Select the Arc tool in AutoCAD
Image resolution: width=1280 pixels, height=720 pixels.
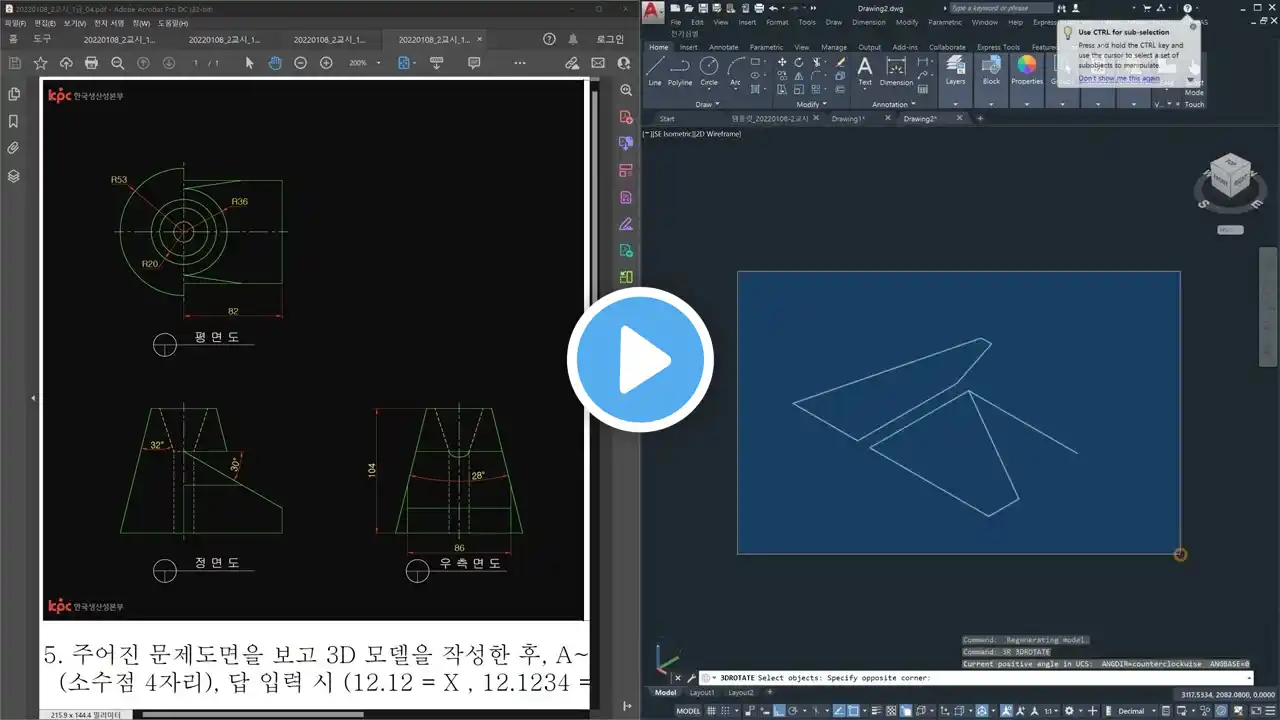tap(735, 71)
